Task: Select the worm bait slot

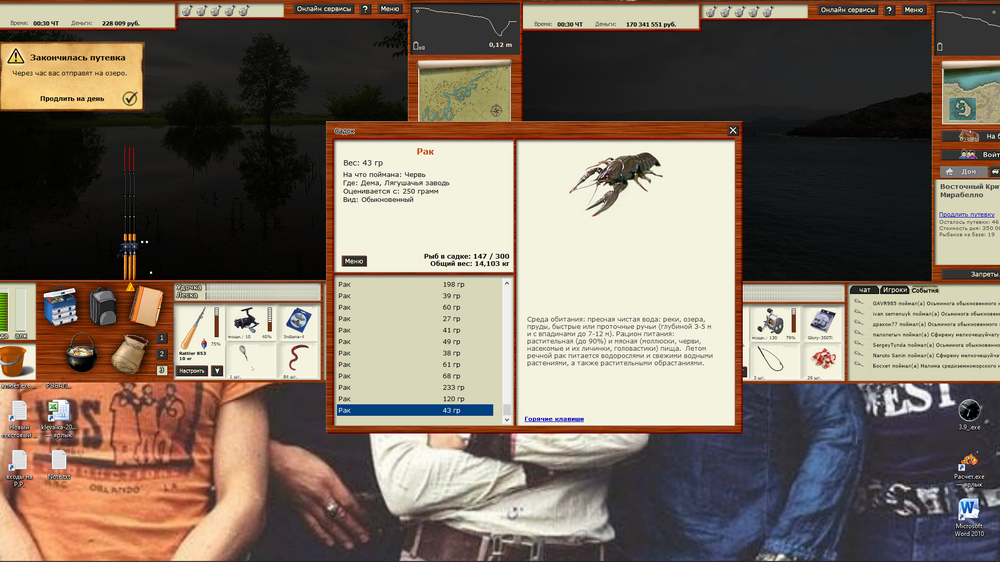Action: pos(297,361)
